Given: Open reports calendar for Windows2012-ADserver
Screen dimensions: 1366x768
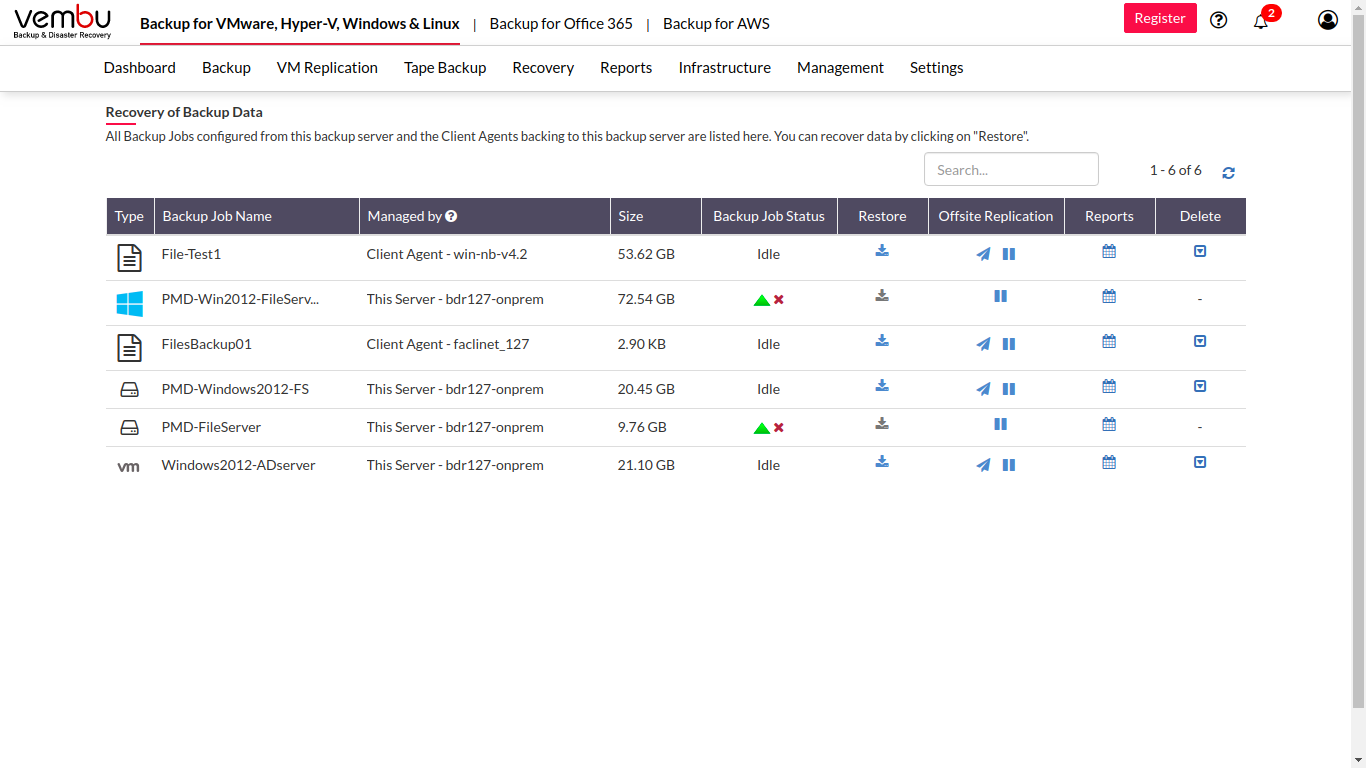Looking at the screenshot, I should point(1109,462).
